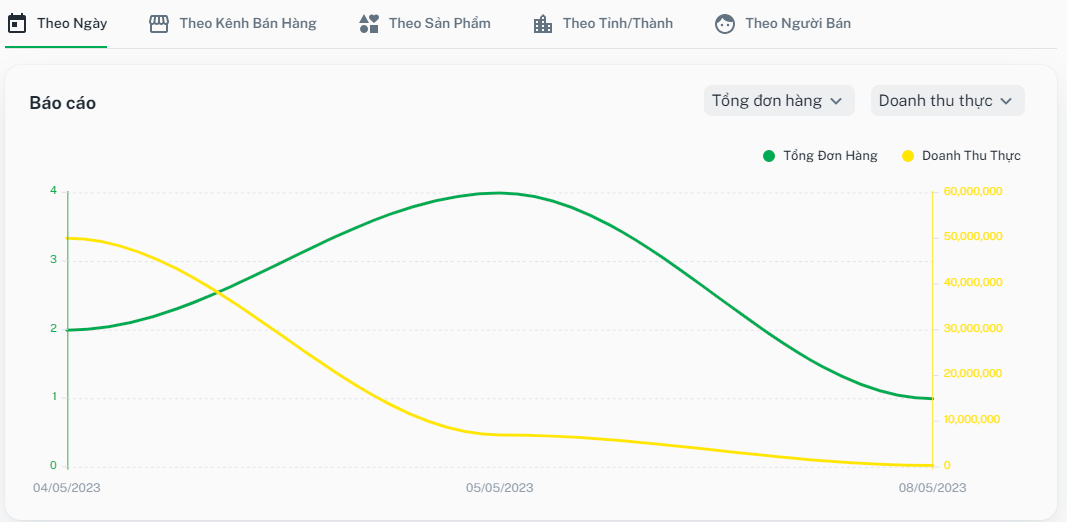Click the shapes icon for Theo Sản Phẩm

tap(369, 23)
